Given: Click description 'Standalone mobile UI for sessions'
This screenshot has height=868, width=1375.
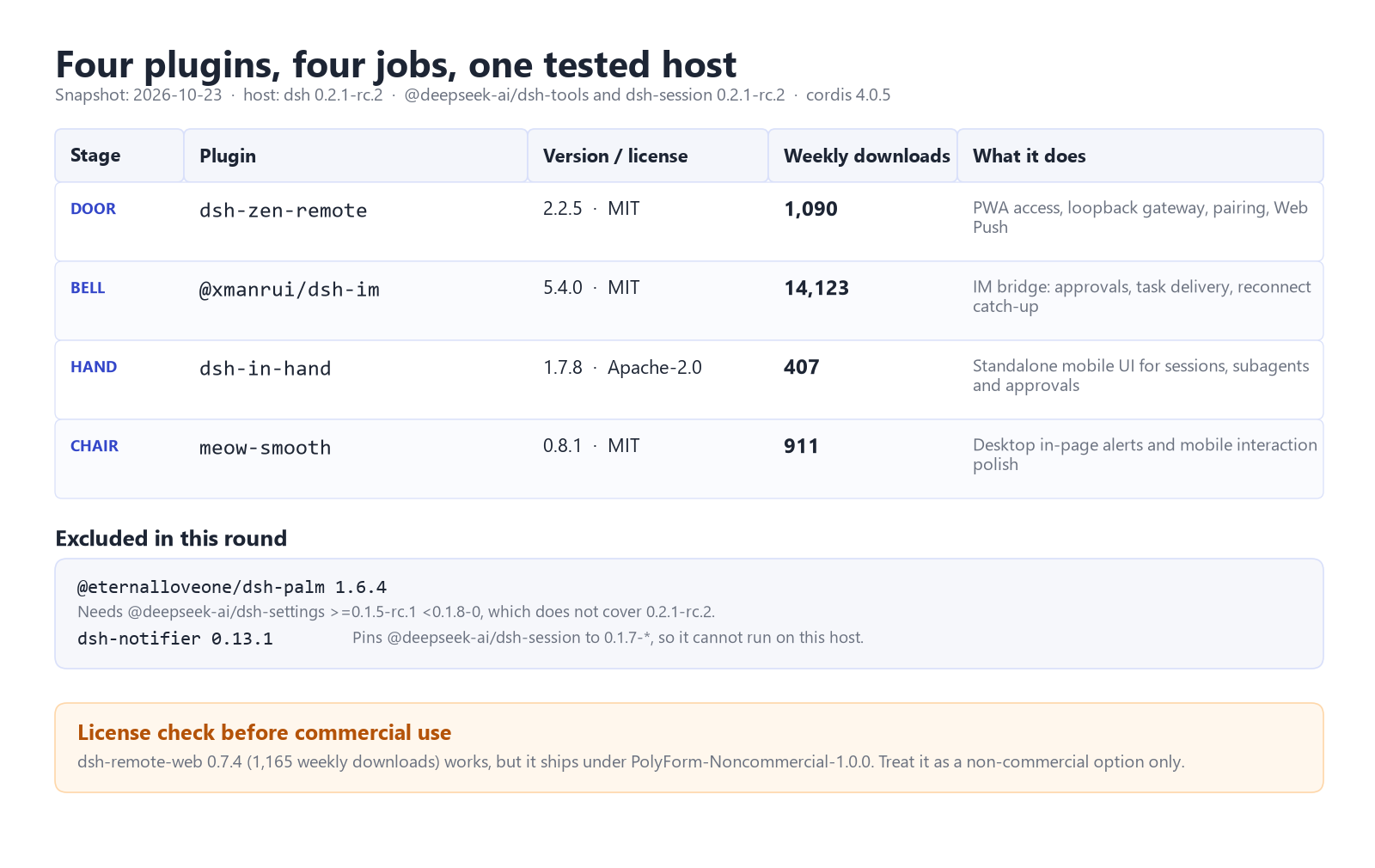Looking at the screenshot, I should 1141,376.
